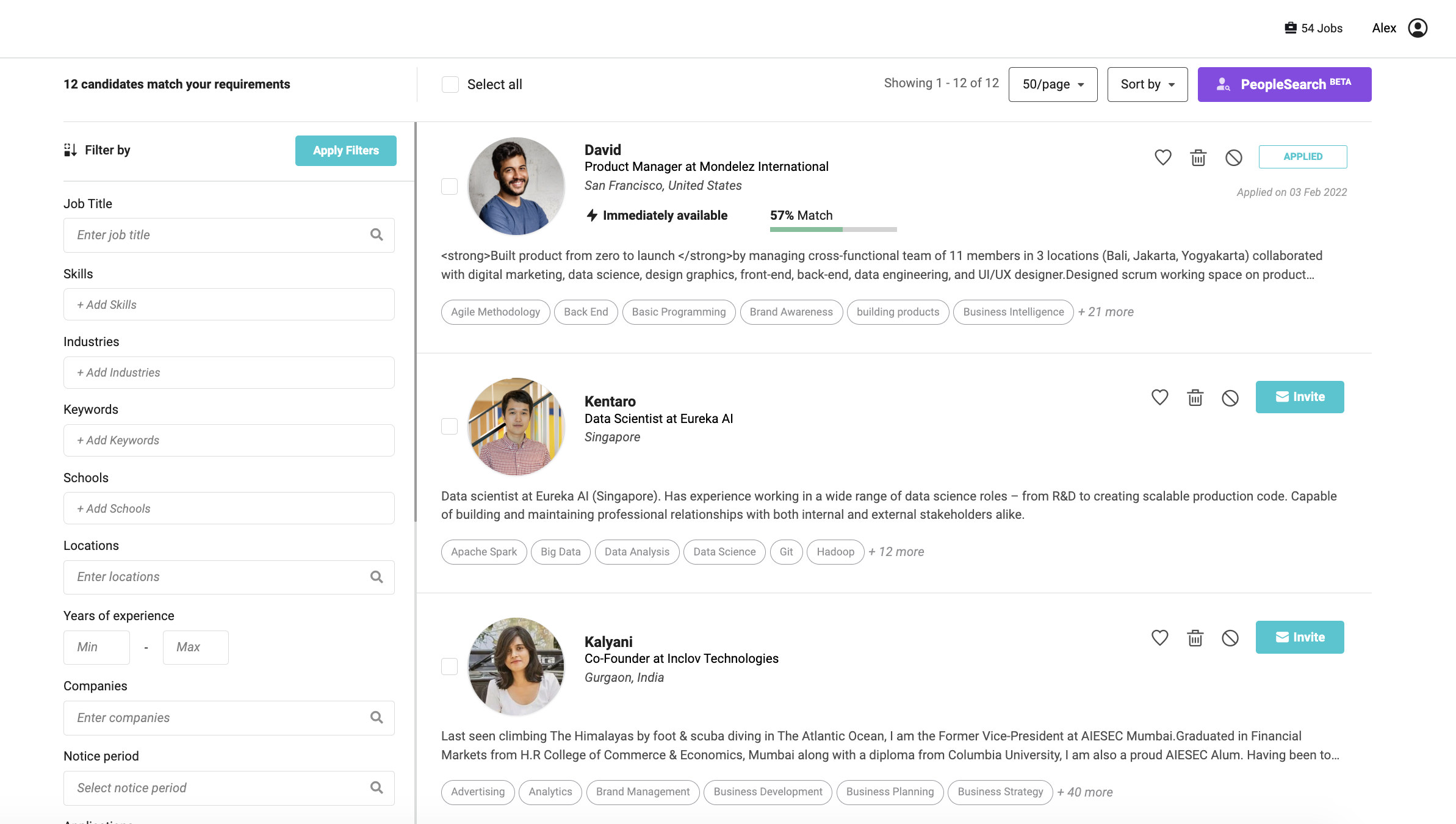This screenshot has height=824, width=1456.
Task: Delete Kentaro using the trash icon
Action: click(x=1195, y=398)
